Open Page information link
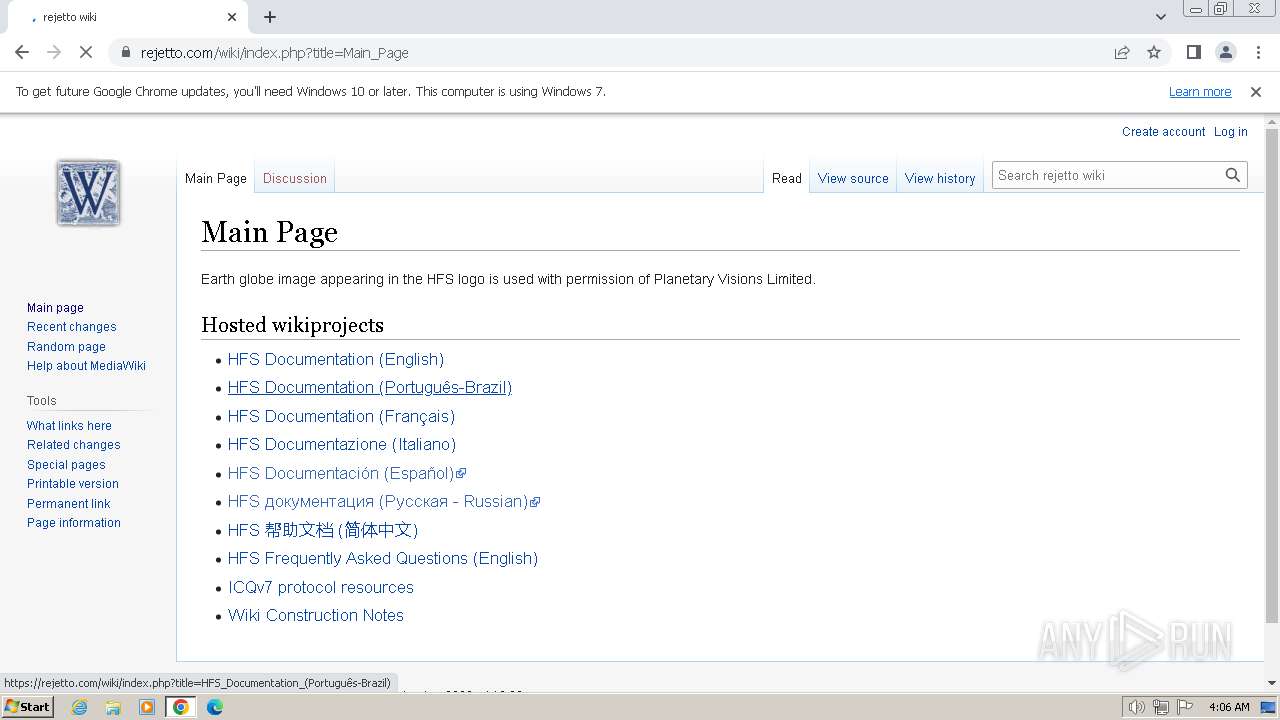Viewport: 1280px width, 720px height. [x=74, y=523]
